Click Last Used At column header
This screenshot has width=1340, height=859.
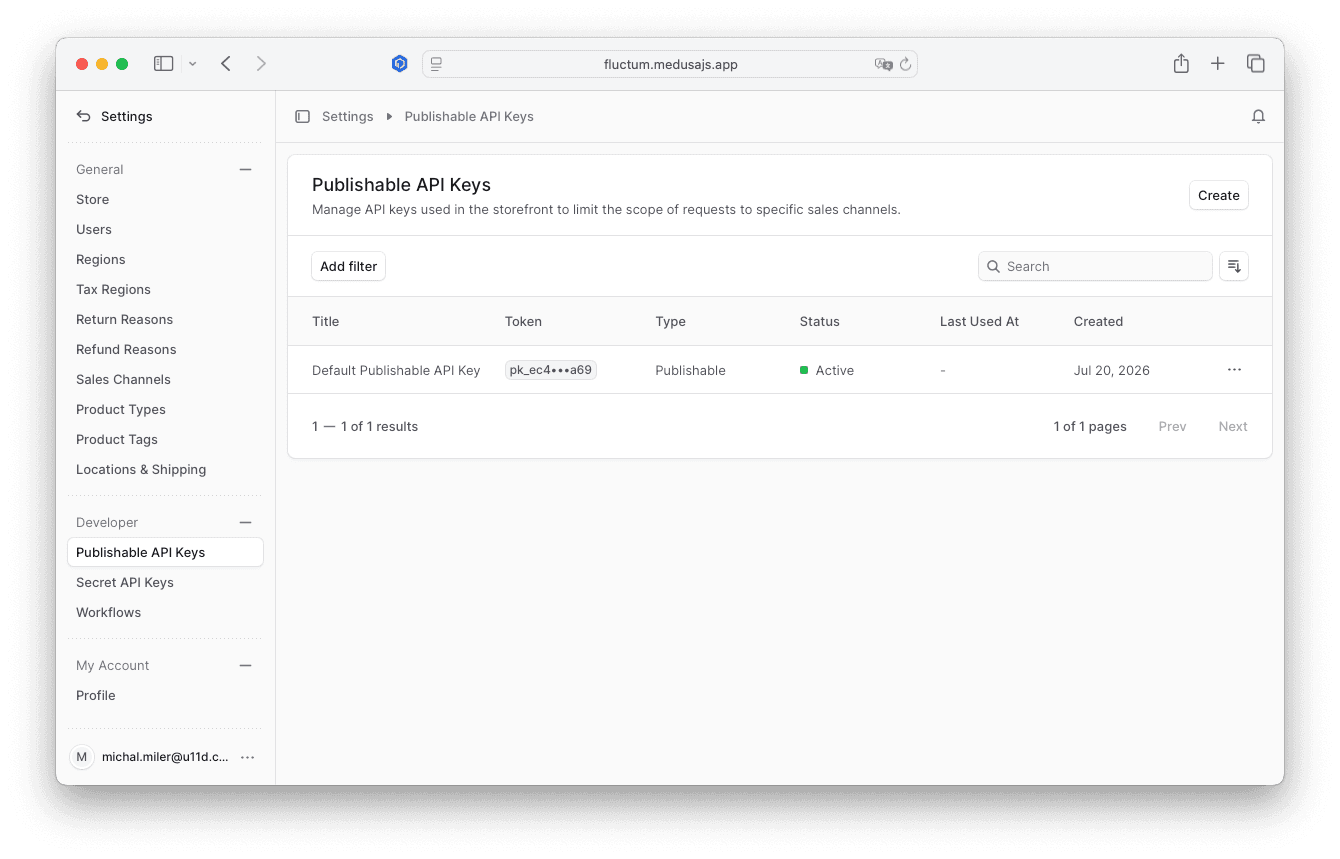[x=979, y=321]
